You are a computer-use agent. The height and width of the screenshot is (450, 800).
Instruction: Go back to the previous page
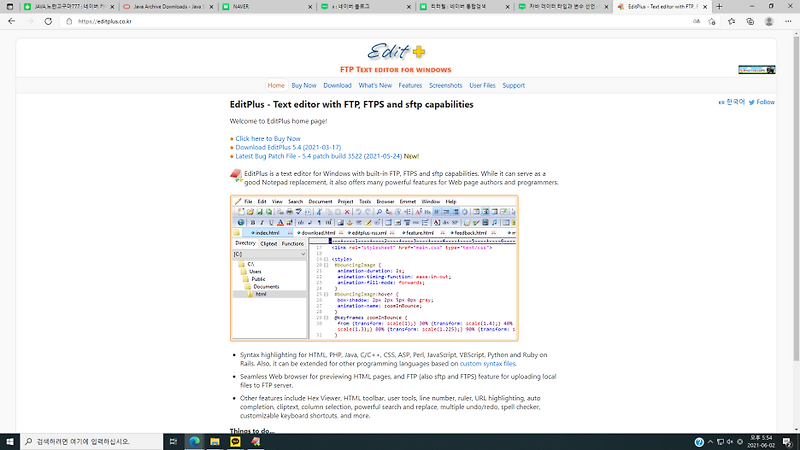(12, 21)
